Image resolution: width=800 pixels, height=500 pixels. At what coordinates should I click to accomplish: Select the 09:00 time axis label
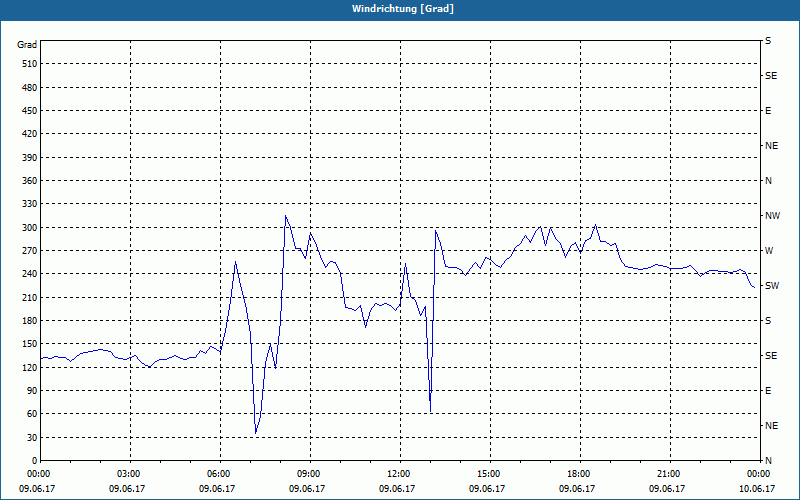tap(308, 473)
